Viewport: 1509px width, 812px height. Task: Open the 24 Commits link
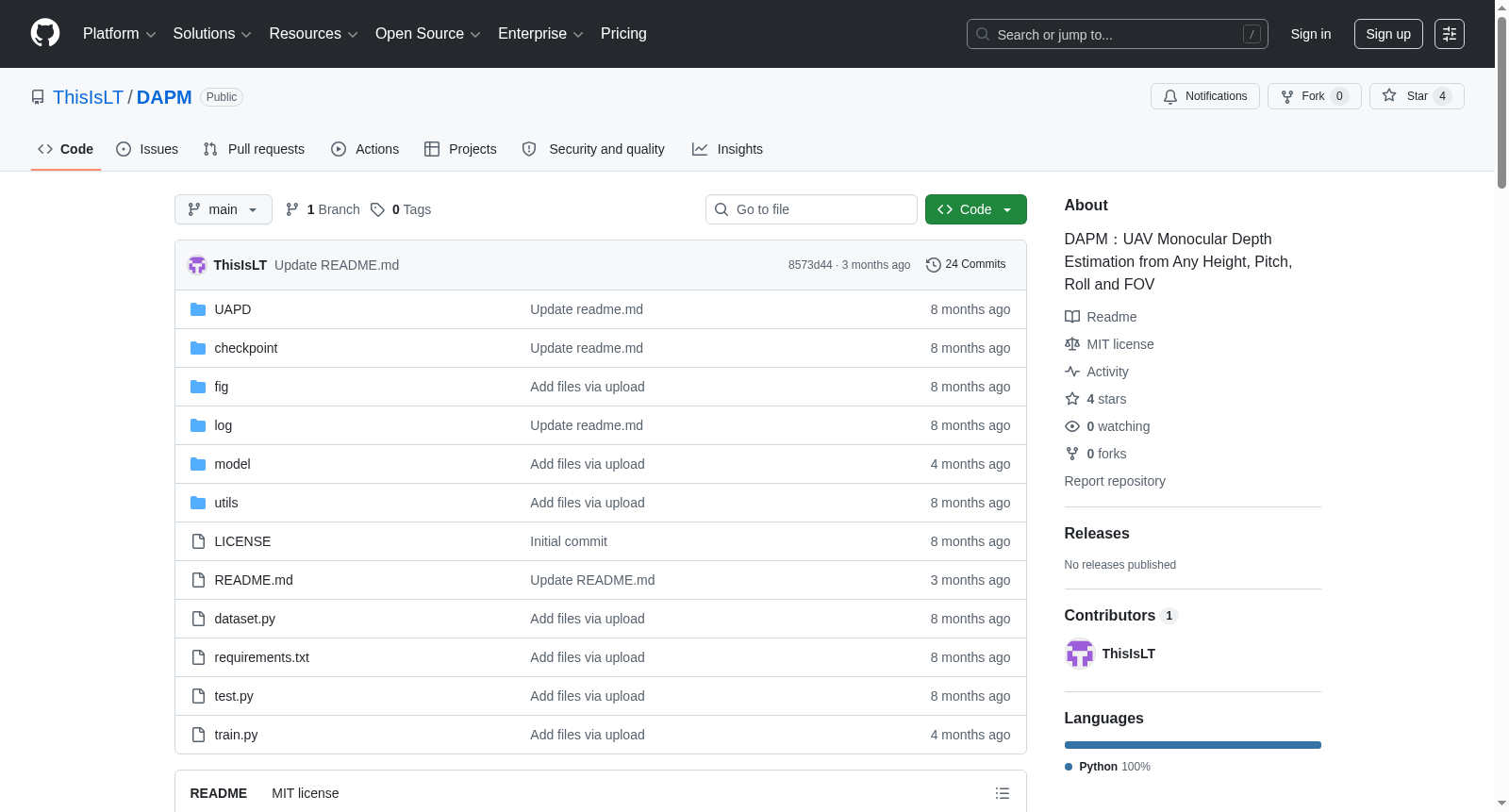pyautogui.click(x=966, y=265)
